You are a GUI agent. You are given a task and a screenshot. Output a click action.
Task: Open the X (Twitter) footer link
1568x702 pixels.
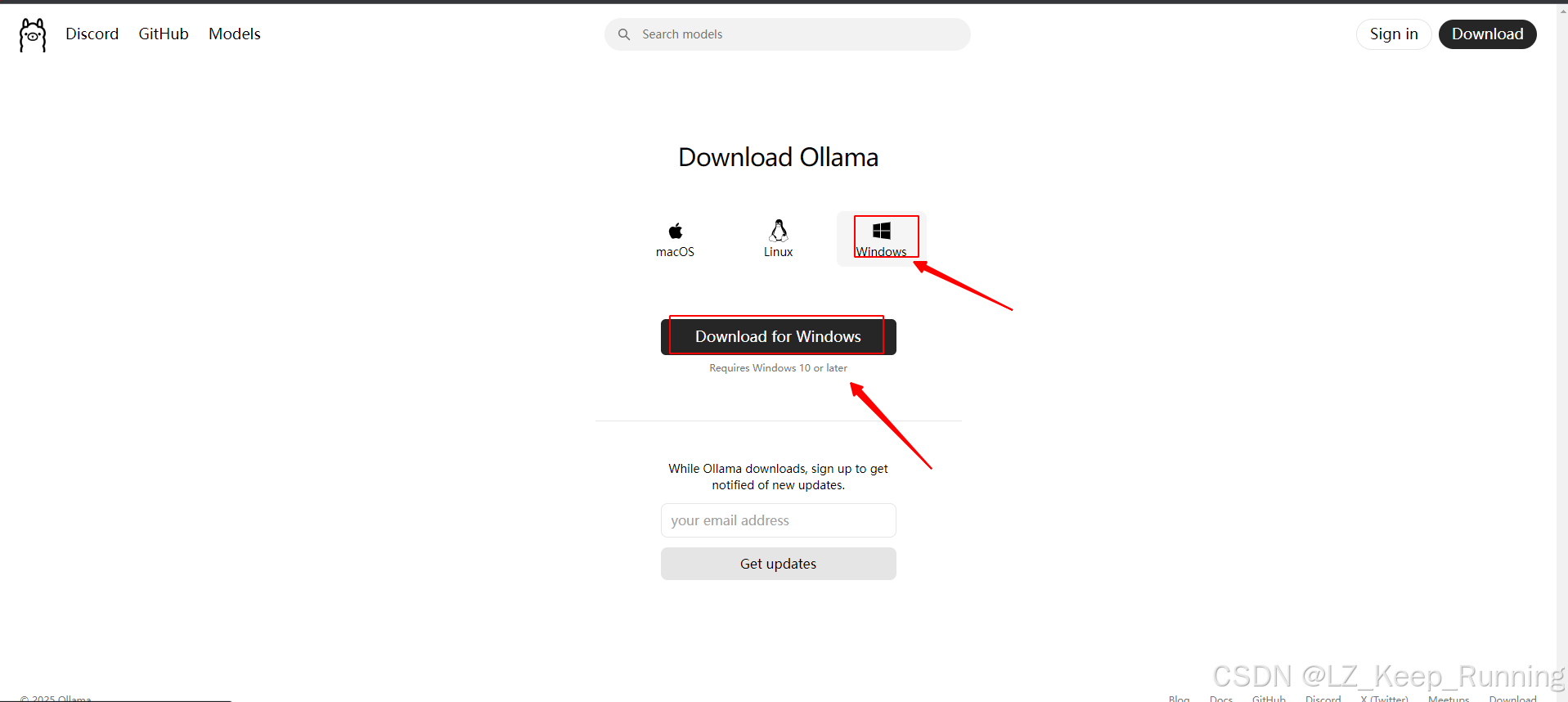1384,699
